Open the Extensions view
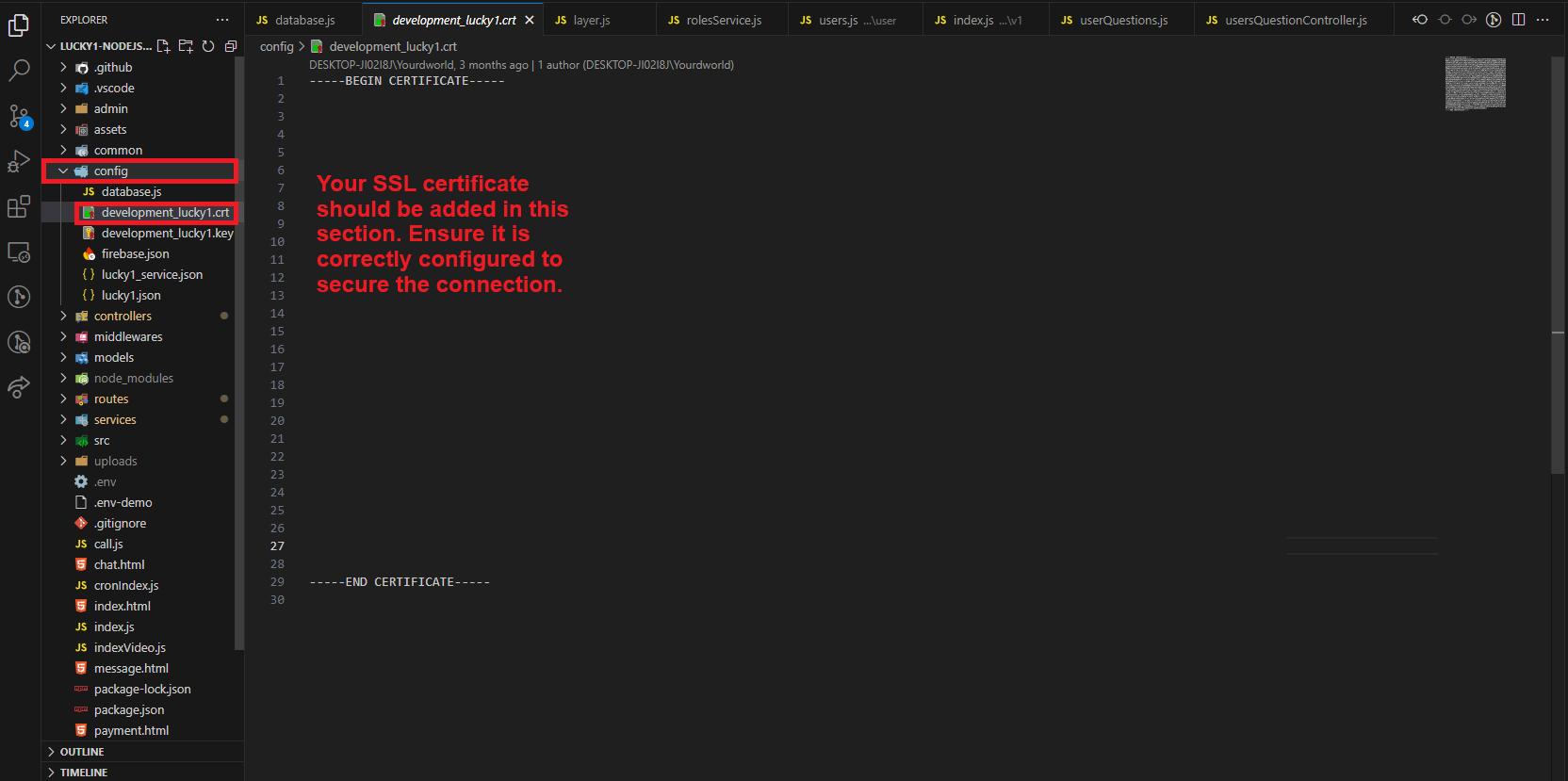 tap(19, 206)
